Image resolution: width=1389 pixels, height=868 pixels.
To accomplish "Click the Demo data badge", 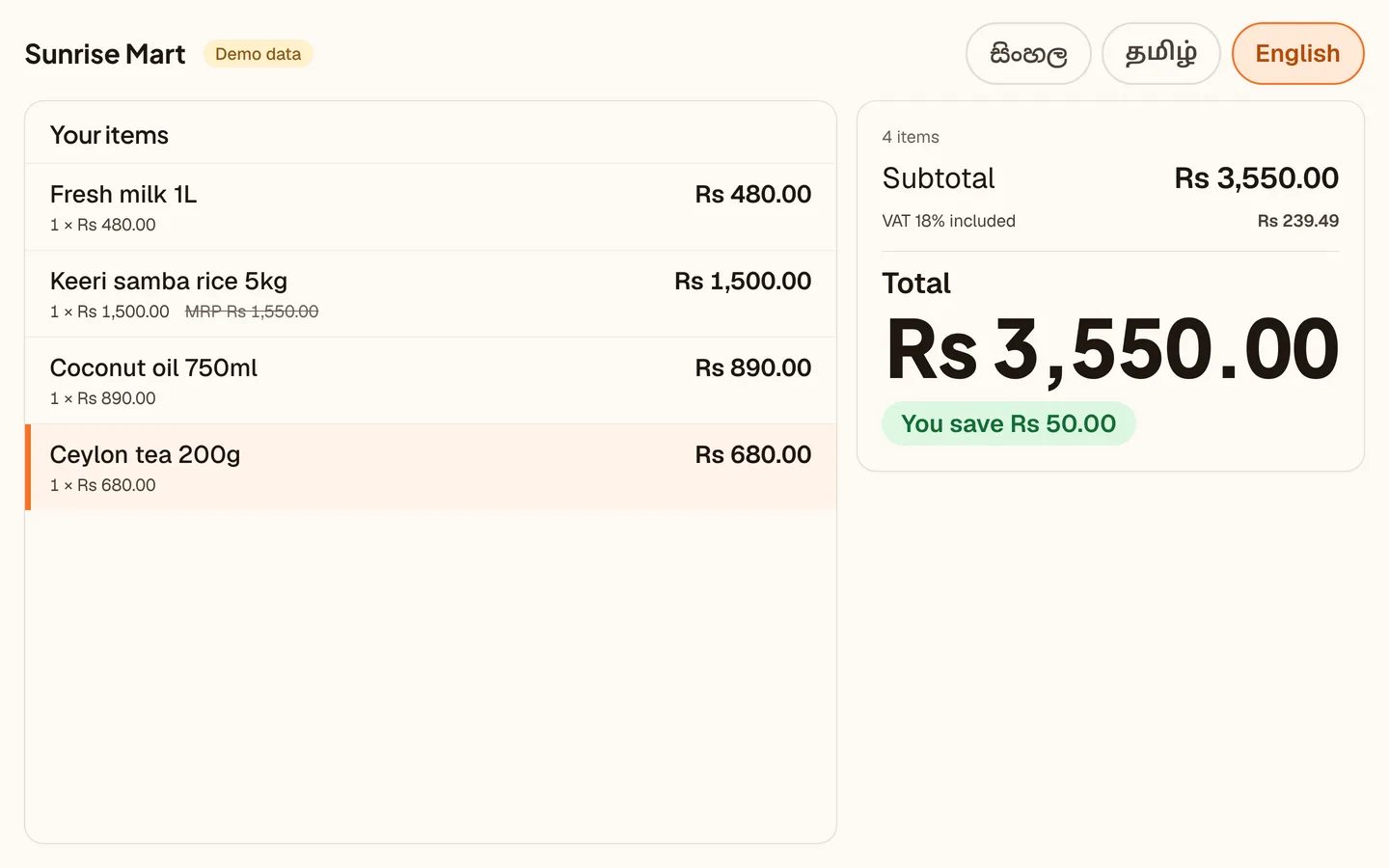I will tap(259, 54).
